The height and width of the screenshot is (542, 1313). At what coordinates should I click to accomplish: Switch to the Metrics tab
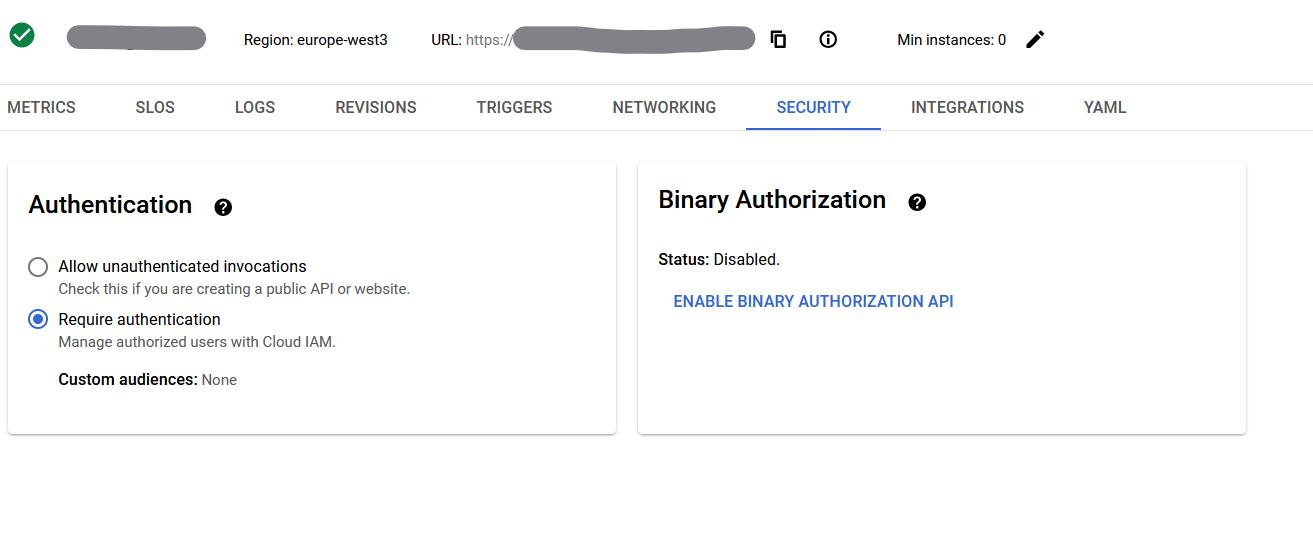(x=41, y=108)
